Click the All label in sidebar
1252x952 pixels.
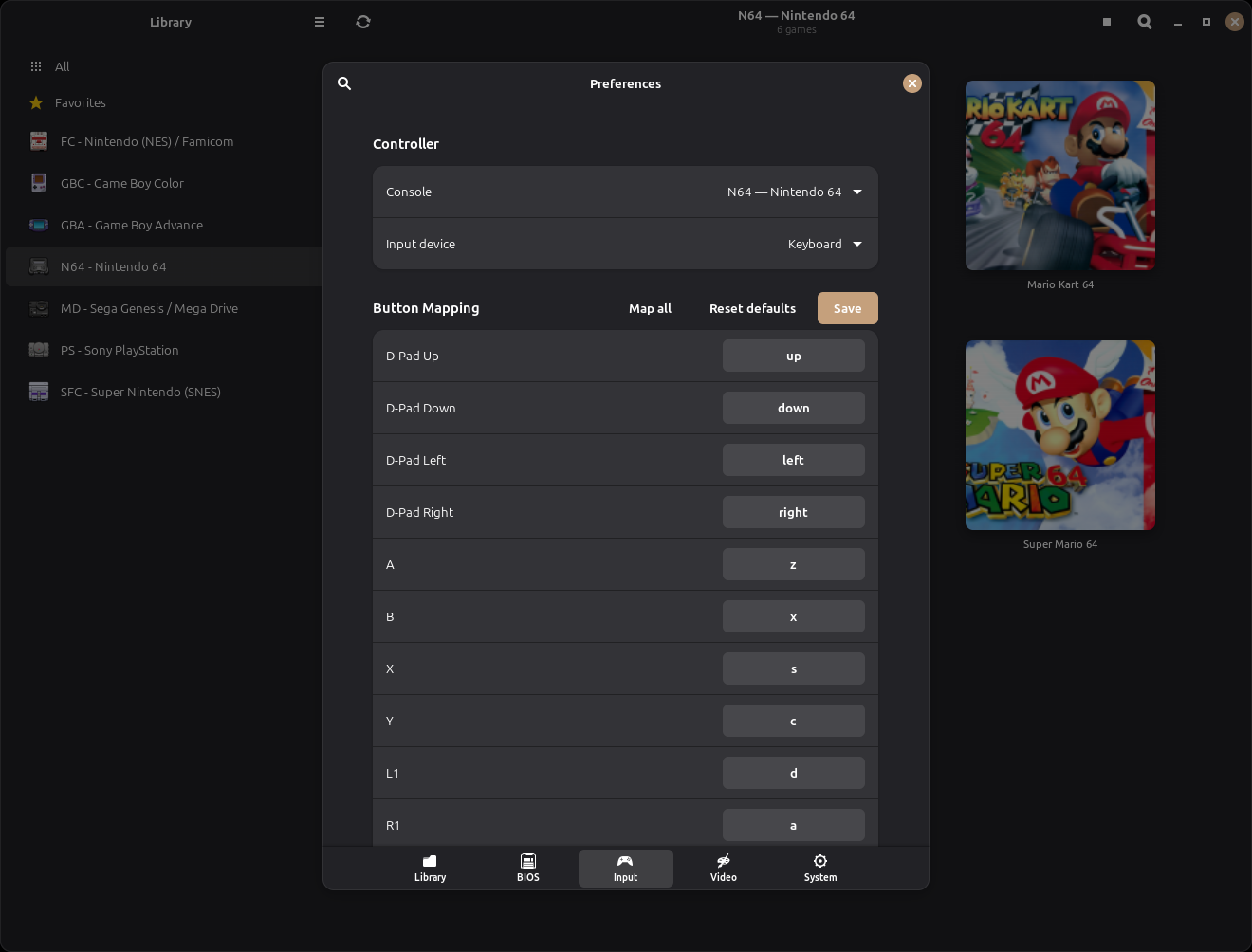[x=63, y=66]
